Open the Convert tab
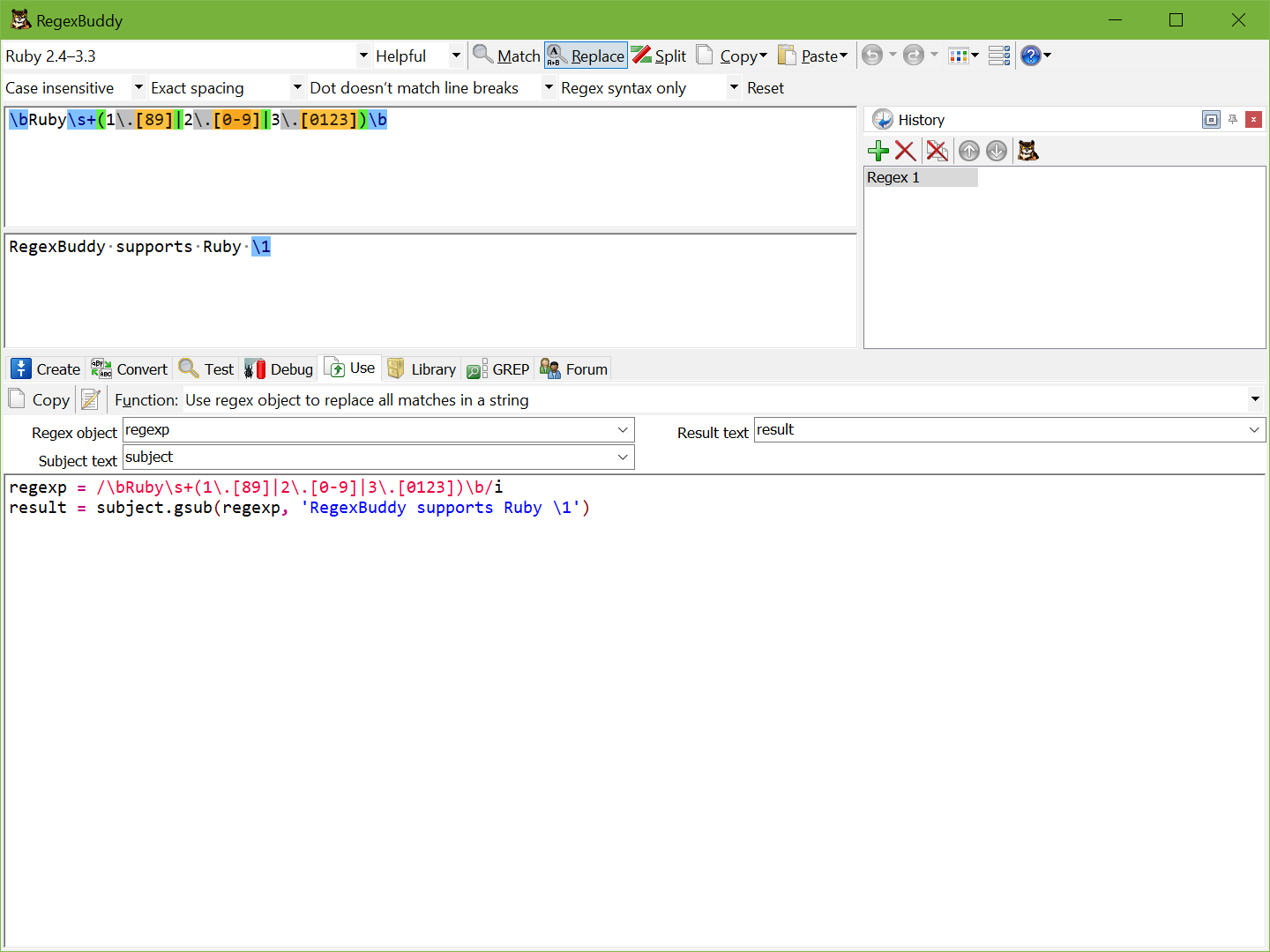The width and height of the screenshot is (1270, 952). pos(130,369)
